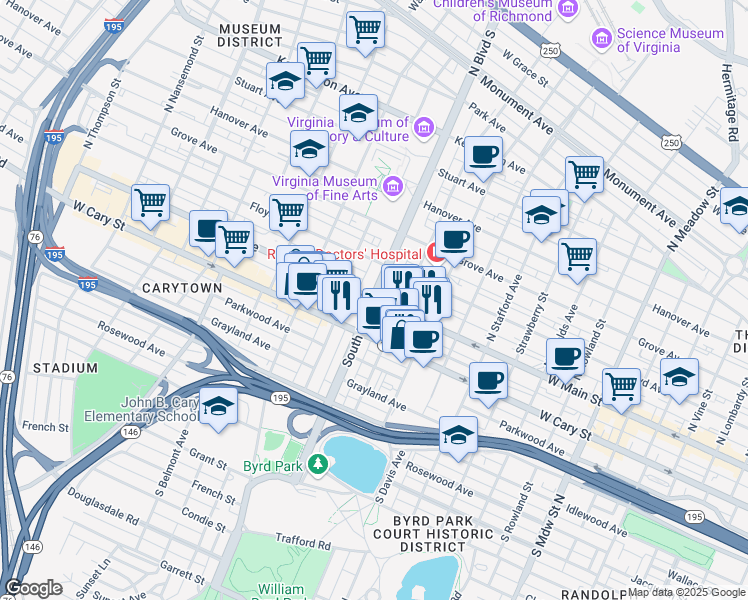Select the MUSEUM DISTRICT neighborhood label
This screenshot has width=748, height=600.
[x=250, y=36]
